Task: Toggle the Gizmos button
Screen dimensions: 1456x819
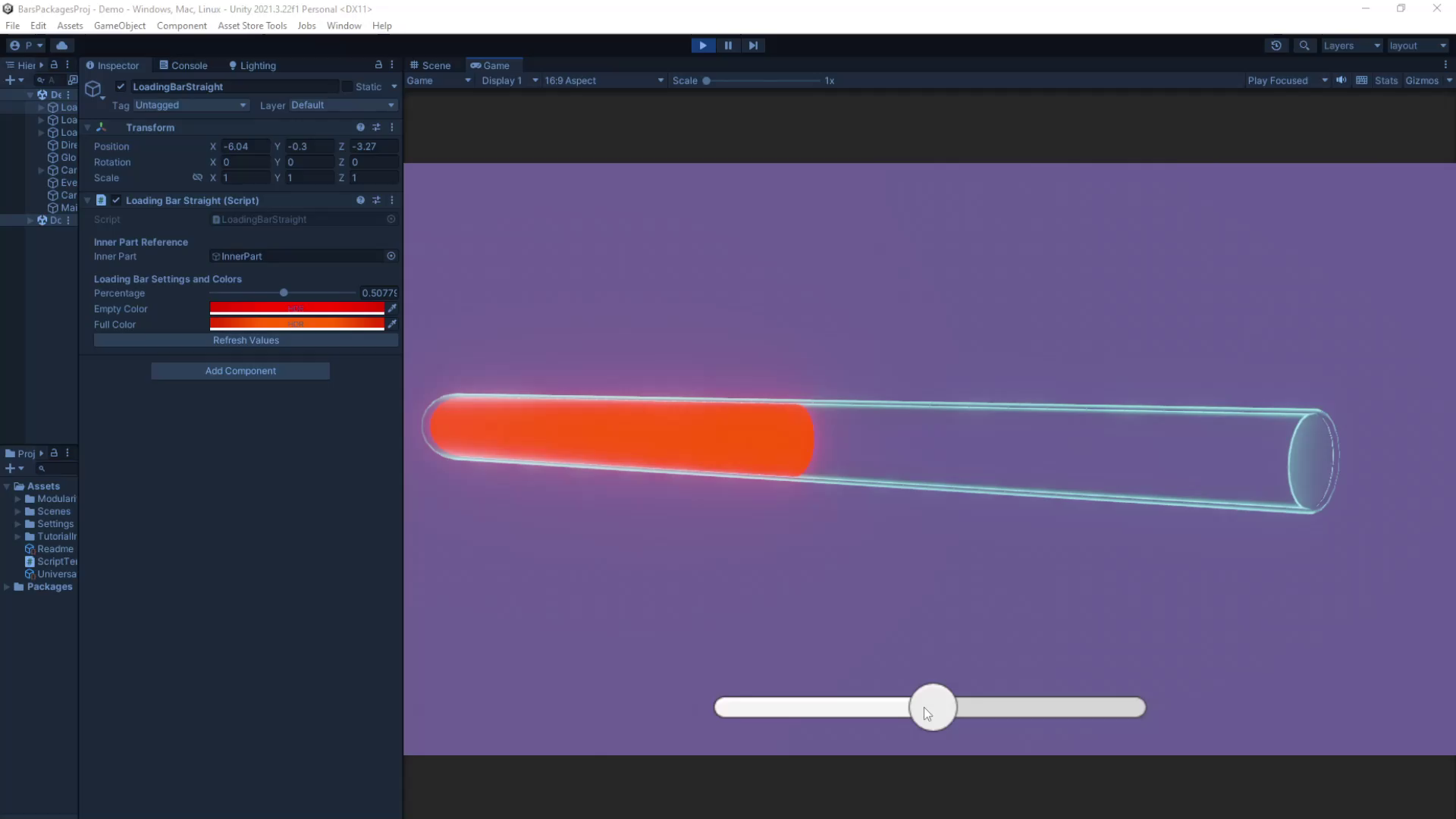Action: click(x=1422, y=80)
